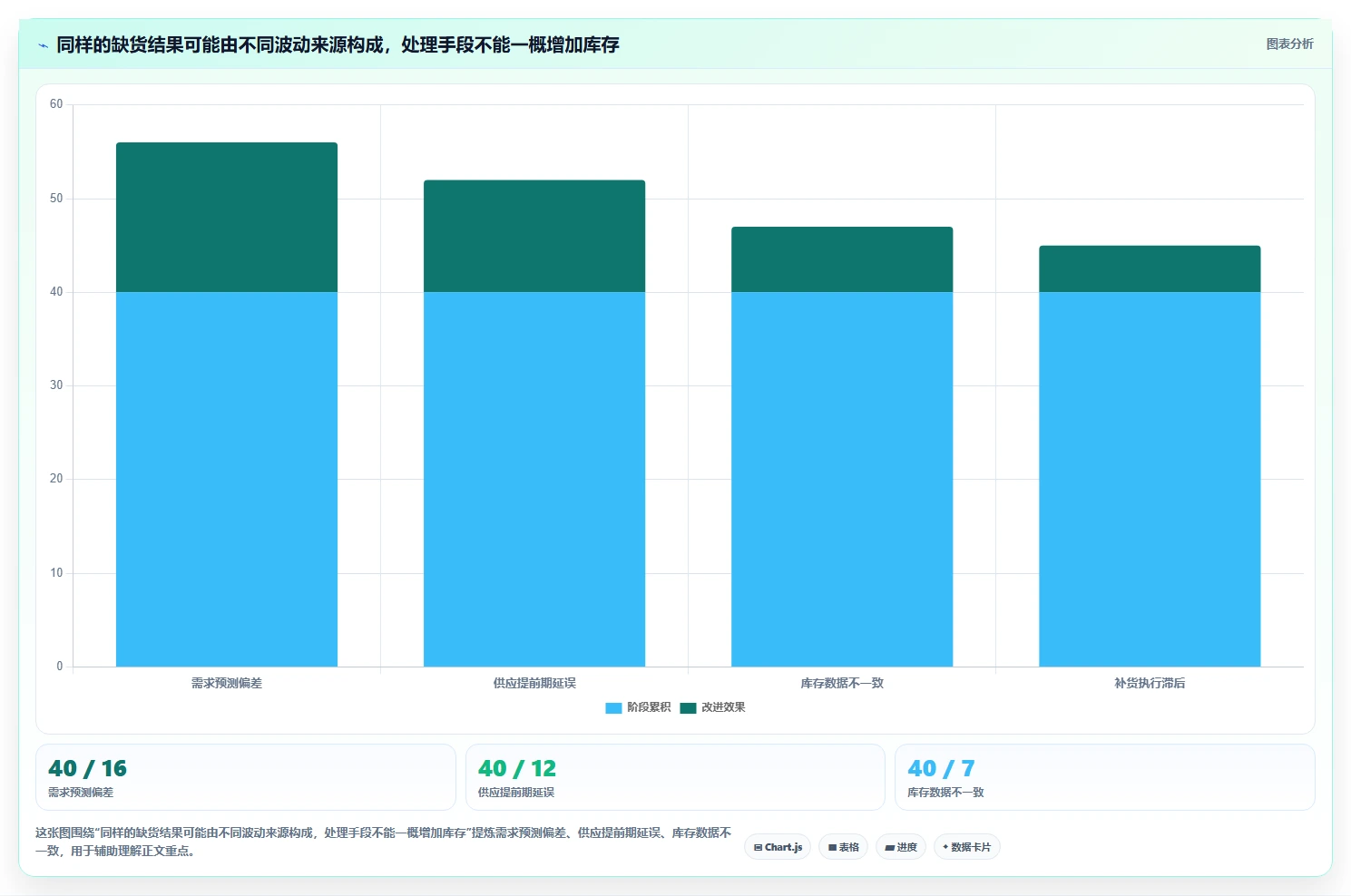Click the y-axis value 60

[x=56, y=104]
